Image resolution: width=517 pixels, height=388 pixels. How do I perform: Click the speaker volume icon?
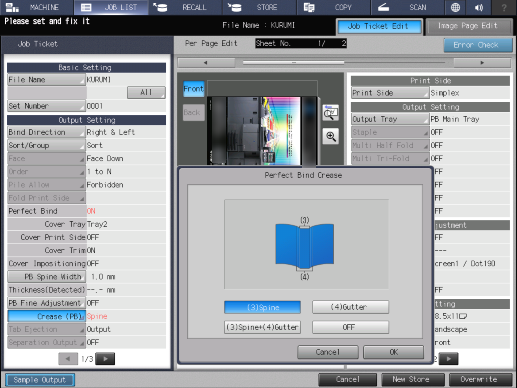(x=479, y=7)
